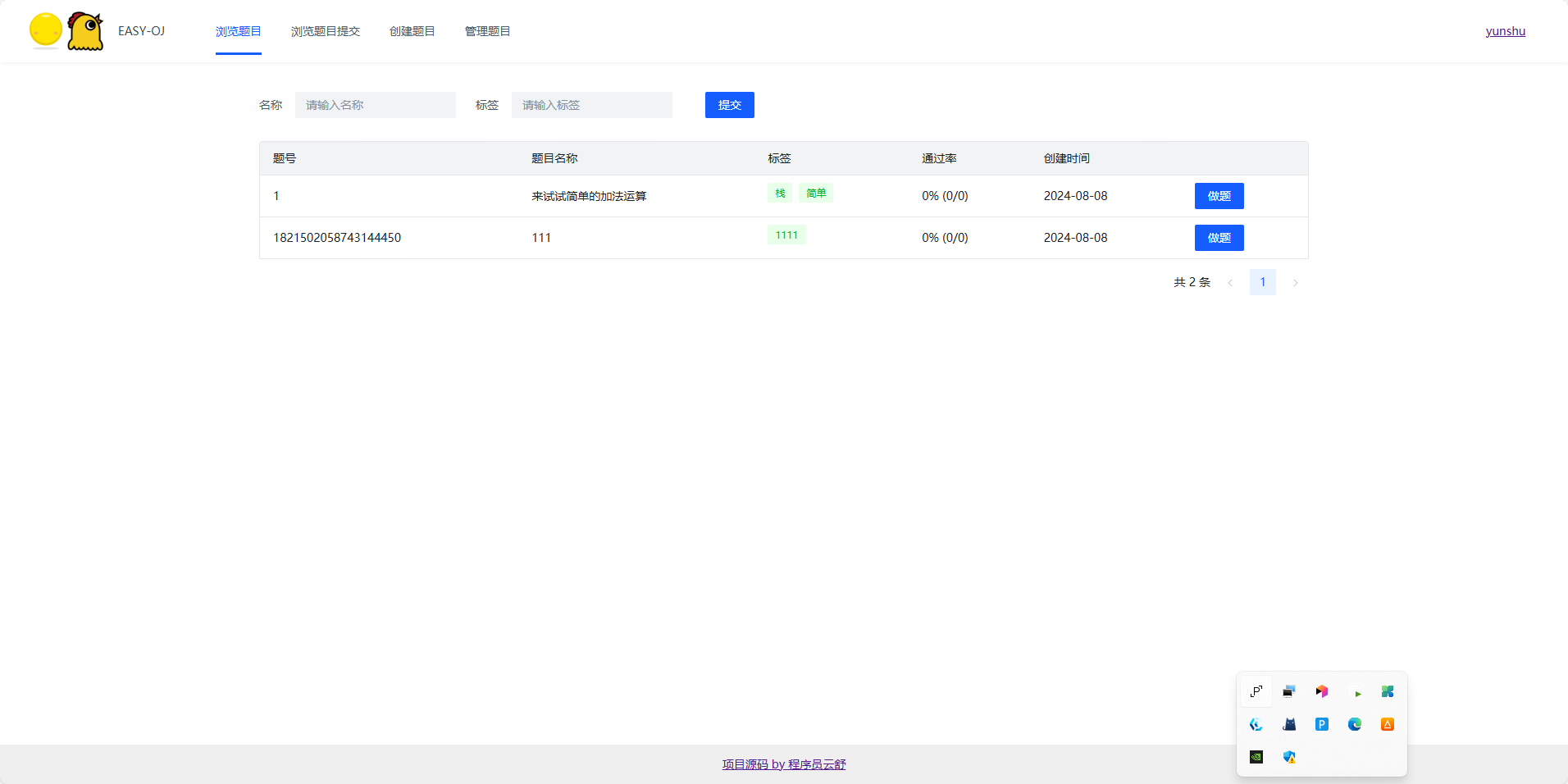Click the orange triangle tray icon
1568x784 pixels.
click(x=1388, y=725)
